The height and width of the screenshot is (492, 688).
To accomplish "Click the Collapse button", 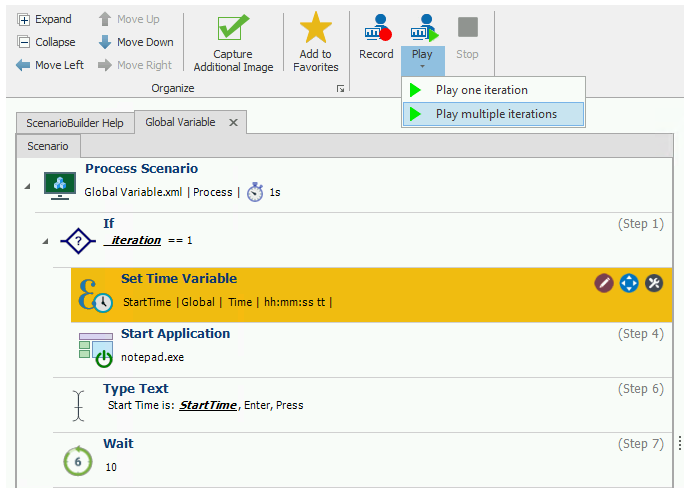I will pyautogui.click(x=46, y=42).
